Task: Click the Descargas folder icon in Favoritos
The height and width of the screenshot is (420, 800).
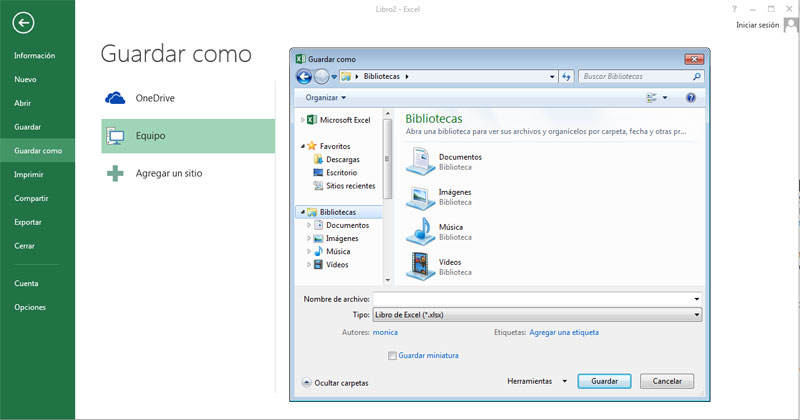Action: click(318, 159)
